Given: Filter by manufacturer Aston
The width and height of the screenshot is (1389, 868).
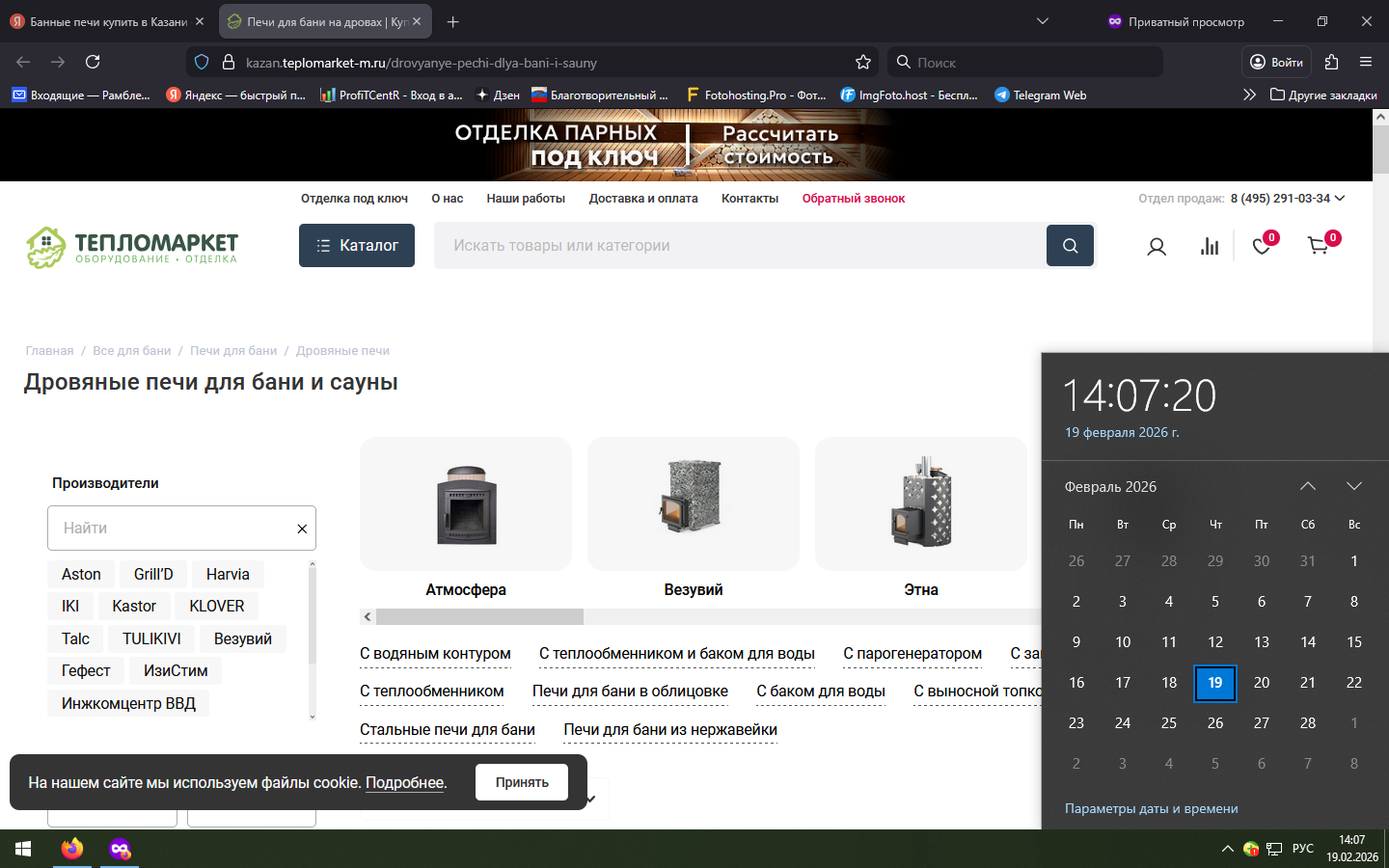Looking at the screenshot, I should pyautogui.click(x=81, y=575).
